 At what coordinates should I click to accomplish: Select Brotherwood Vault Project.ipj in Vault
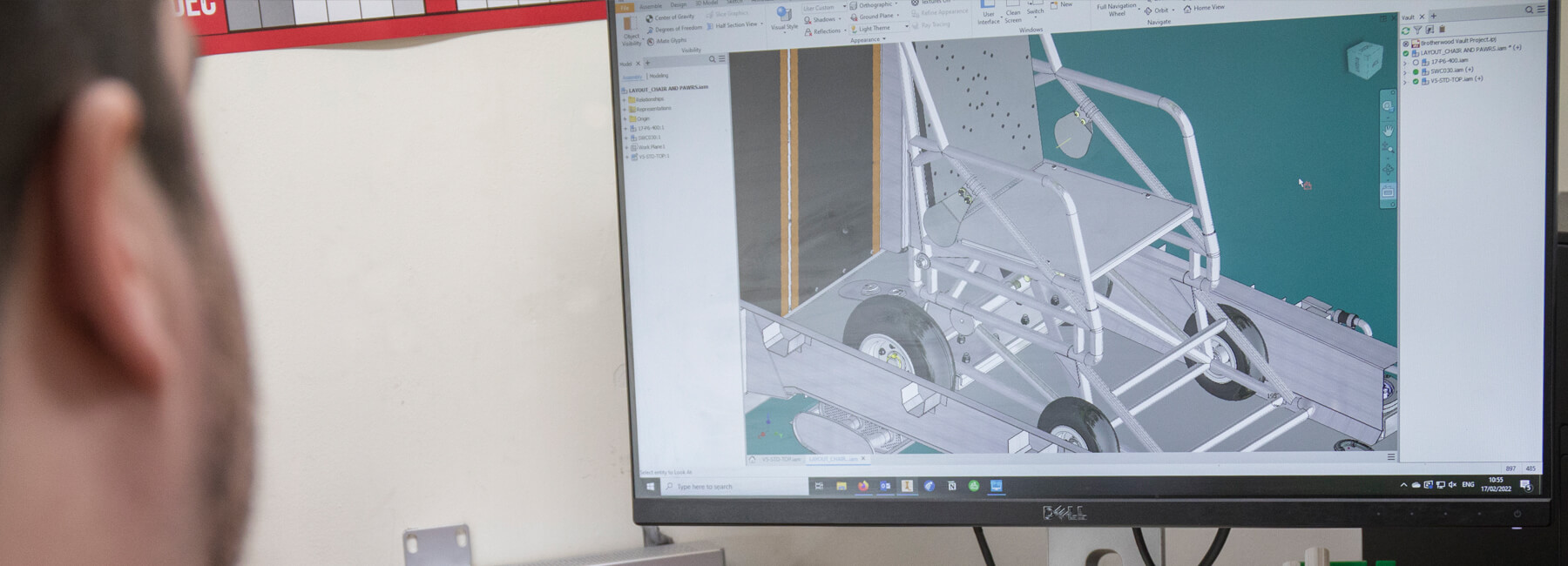coord(1455,42)
